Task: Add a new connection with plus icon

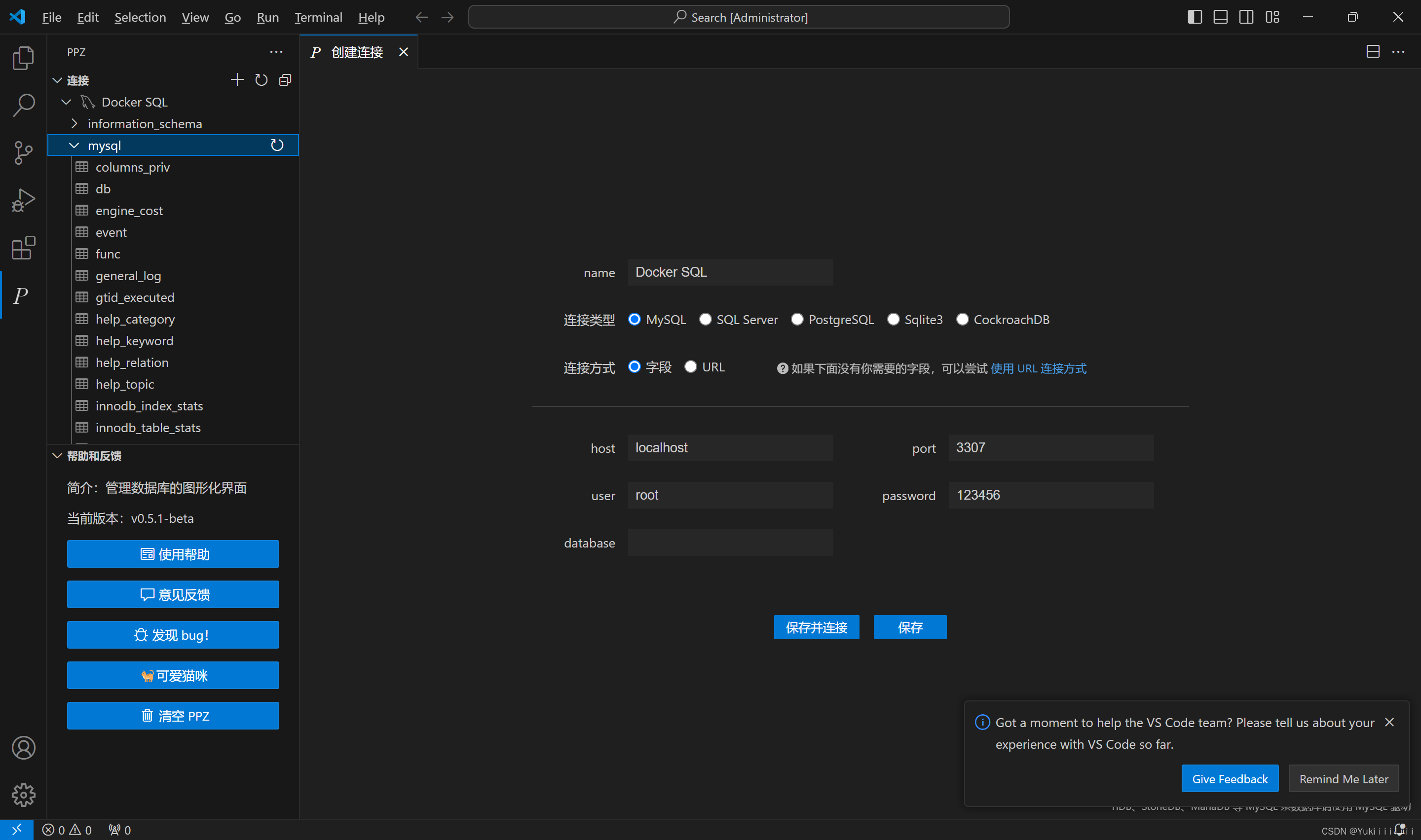Action: tap(237, 80)
